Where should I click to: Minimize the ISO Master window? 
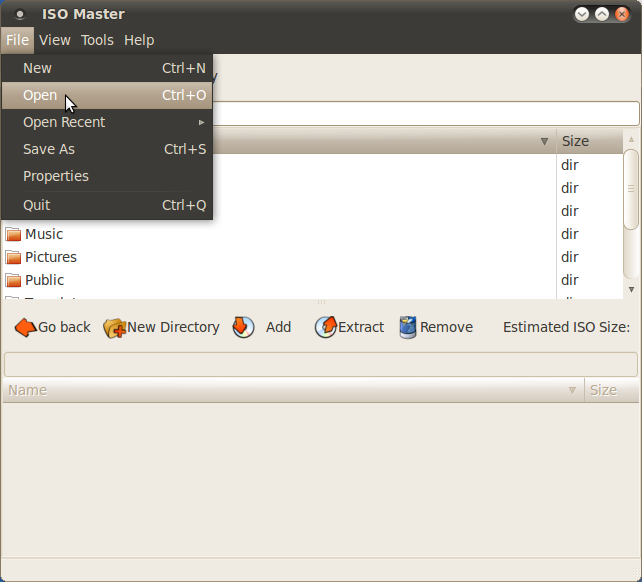tap(582, 14)
